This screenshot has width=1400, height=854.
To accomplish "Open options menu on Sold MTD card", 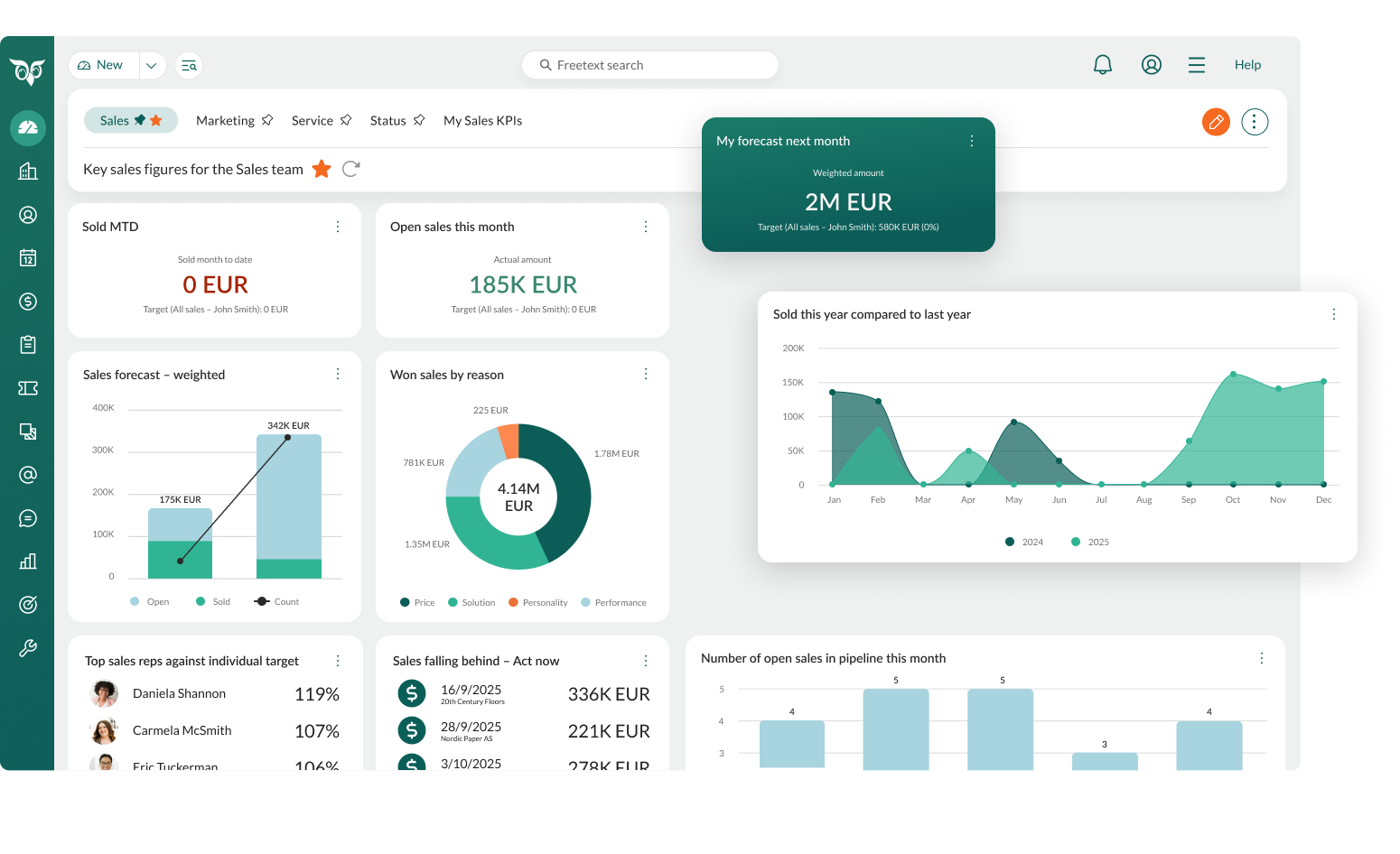I will tap(338, 227).
